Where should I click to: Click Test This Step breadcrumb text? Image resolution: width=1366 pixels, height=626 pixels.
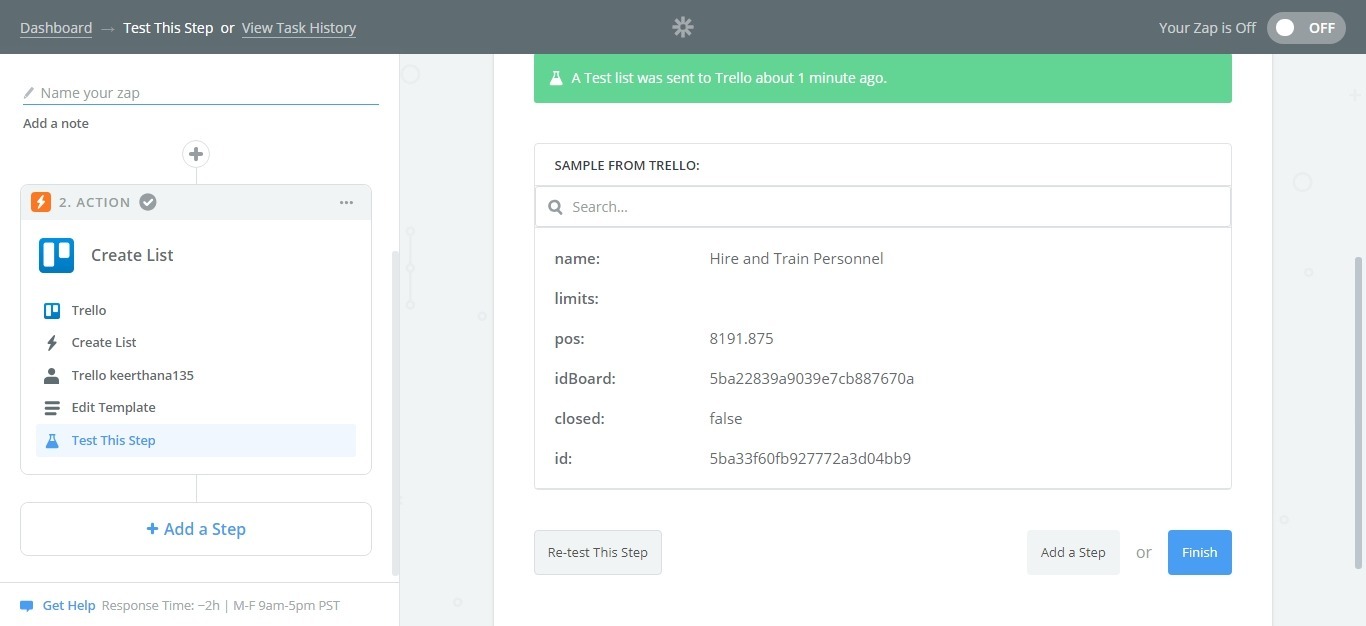168,28
